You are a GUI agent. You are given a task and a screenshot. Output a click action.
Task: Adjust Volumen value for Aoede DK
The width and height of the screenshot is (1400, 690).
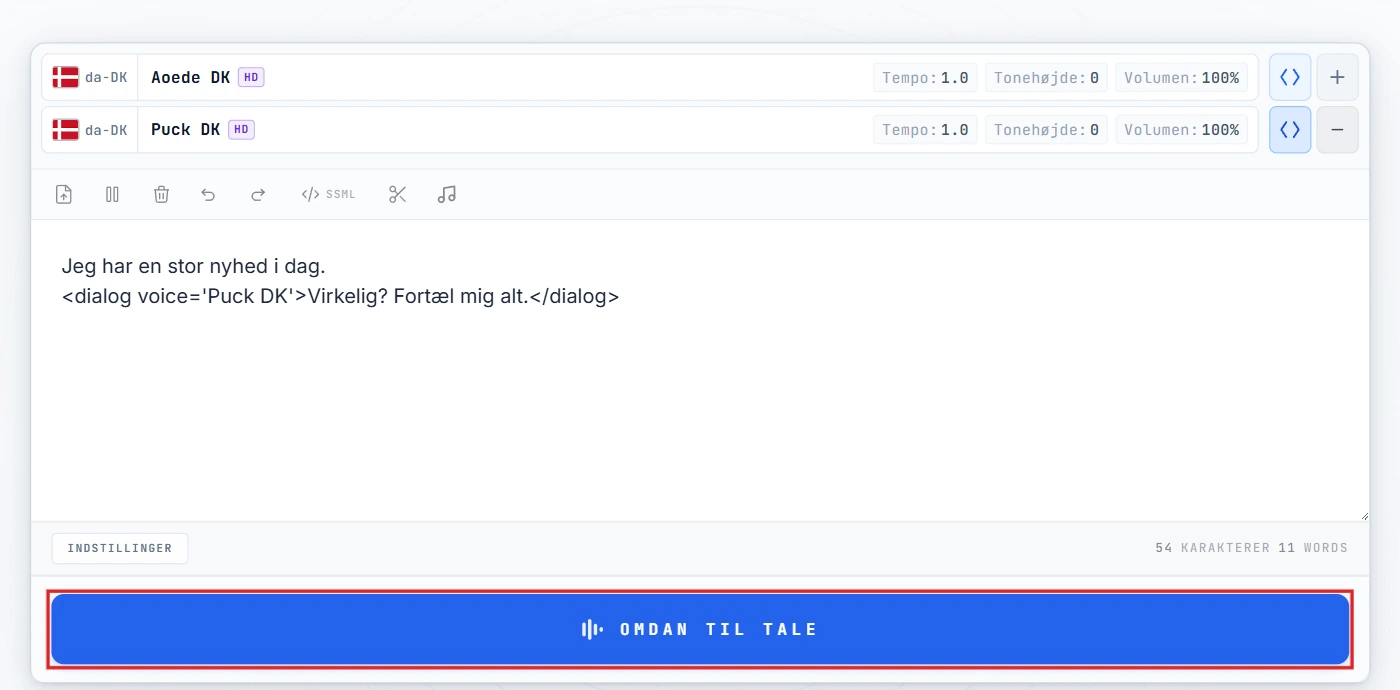(1181, 77)
